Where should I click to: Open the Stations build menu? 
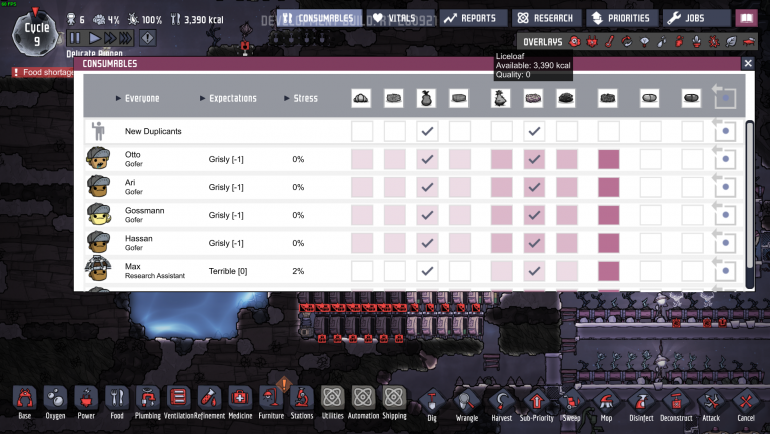click(302, 403)
